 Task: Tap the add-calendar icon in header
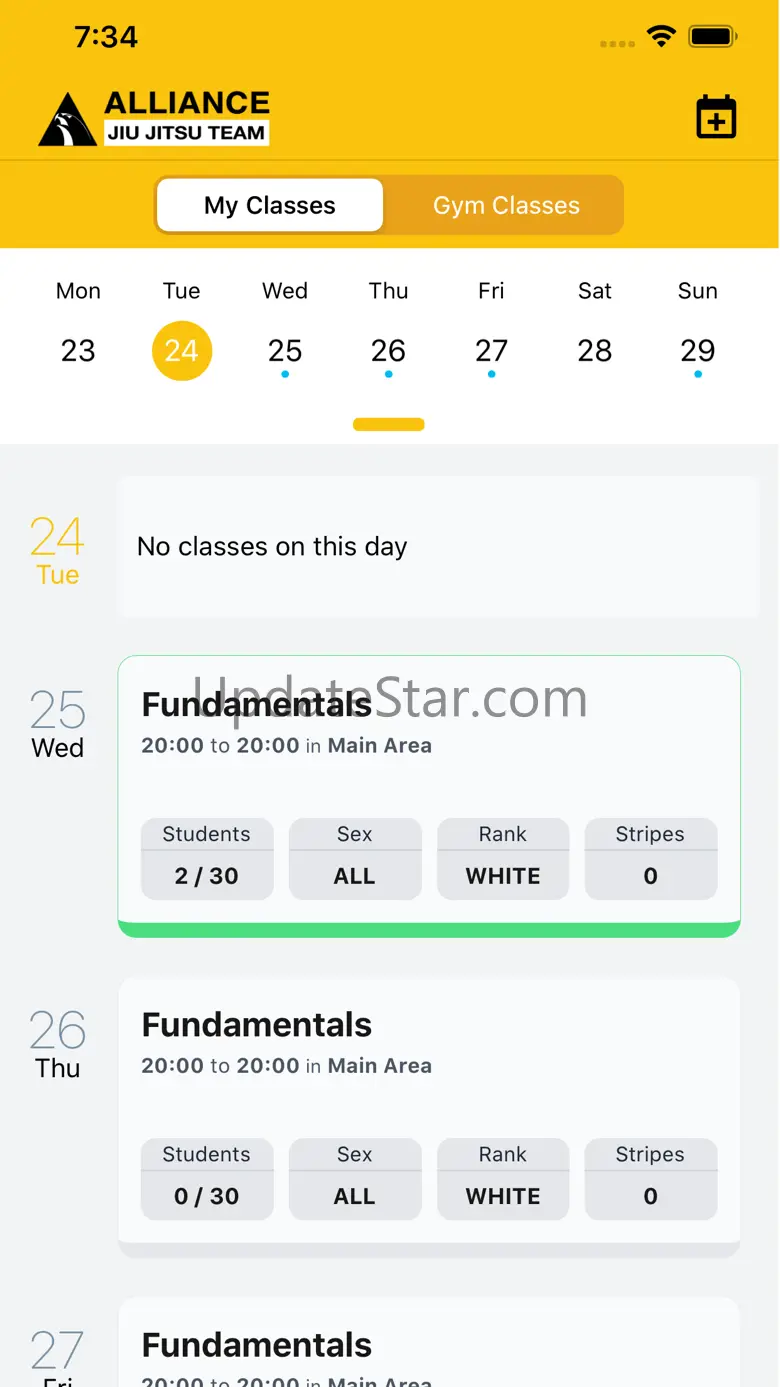pos(716,117)
